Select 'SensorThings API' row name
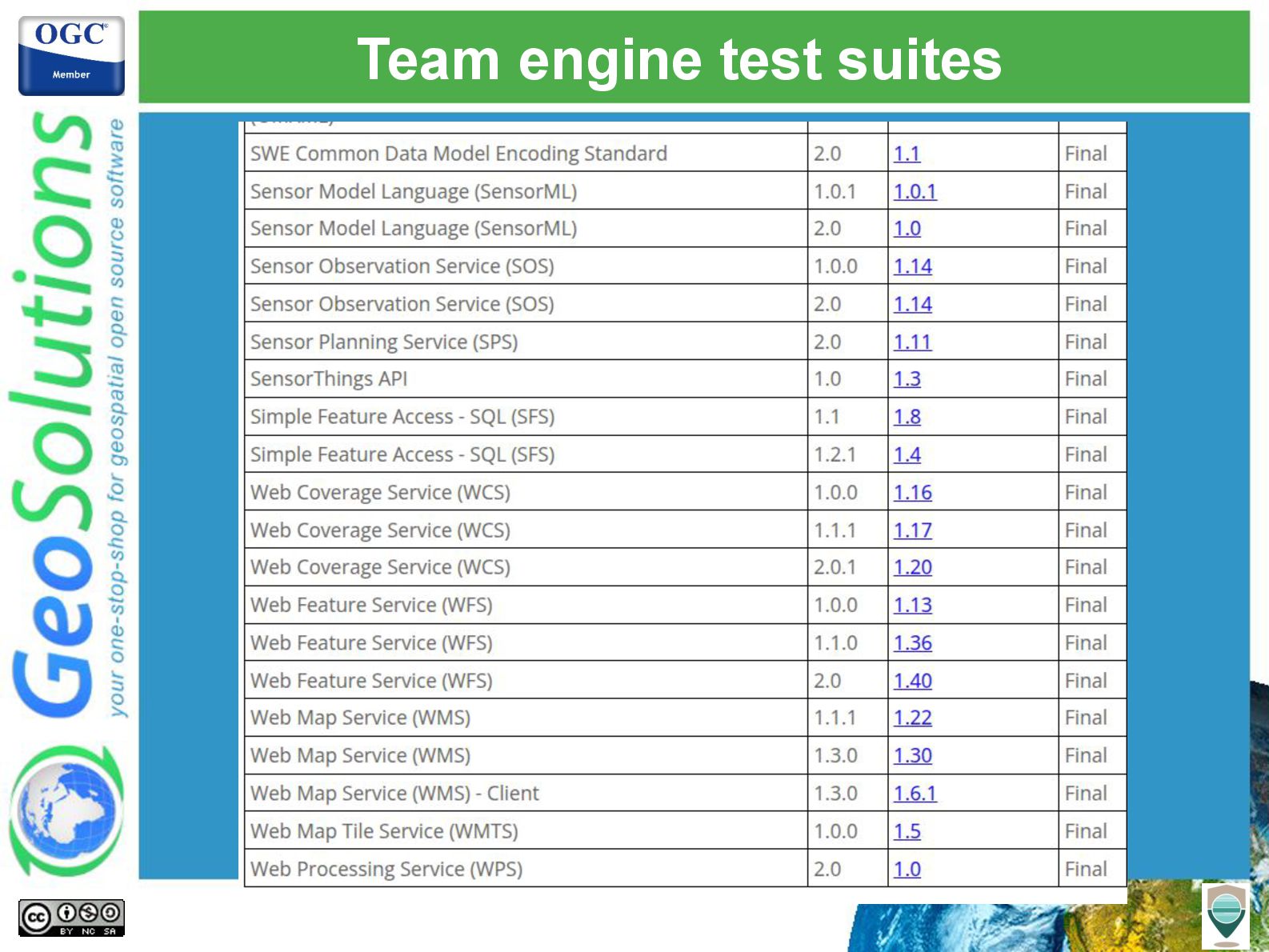The image size is (1269, 952). click(329, 379)
